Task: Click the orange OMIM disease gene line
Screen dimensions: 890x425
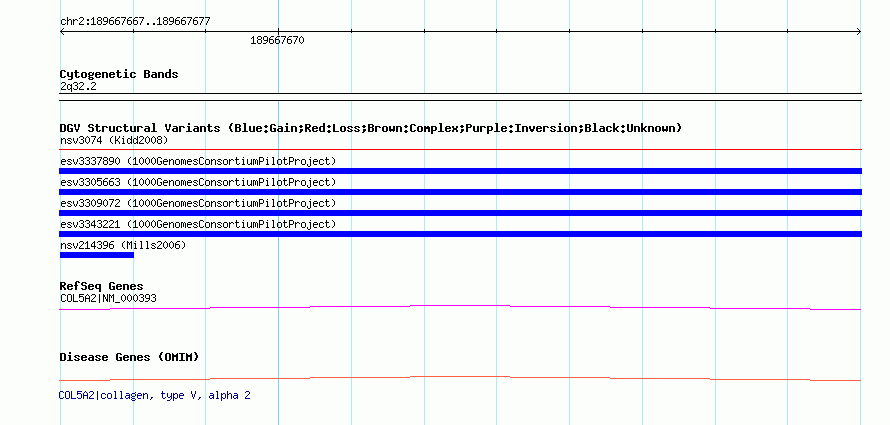Action: click(460, 378)
